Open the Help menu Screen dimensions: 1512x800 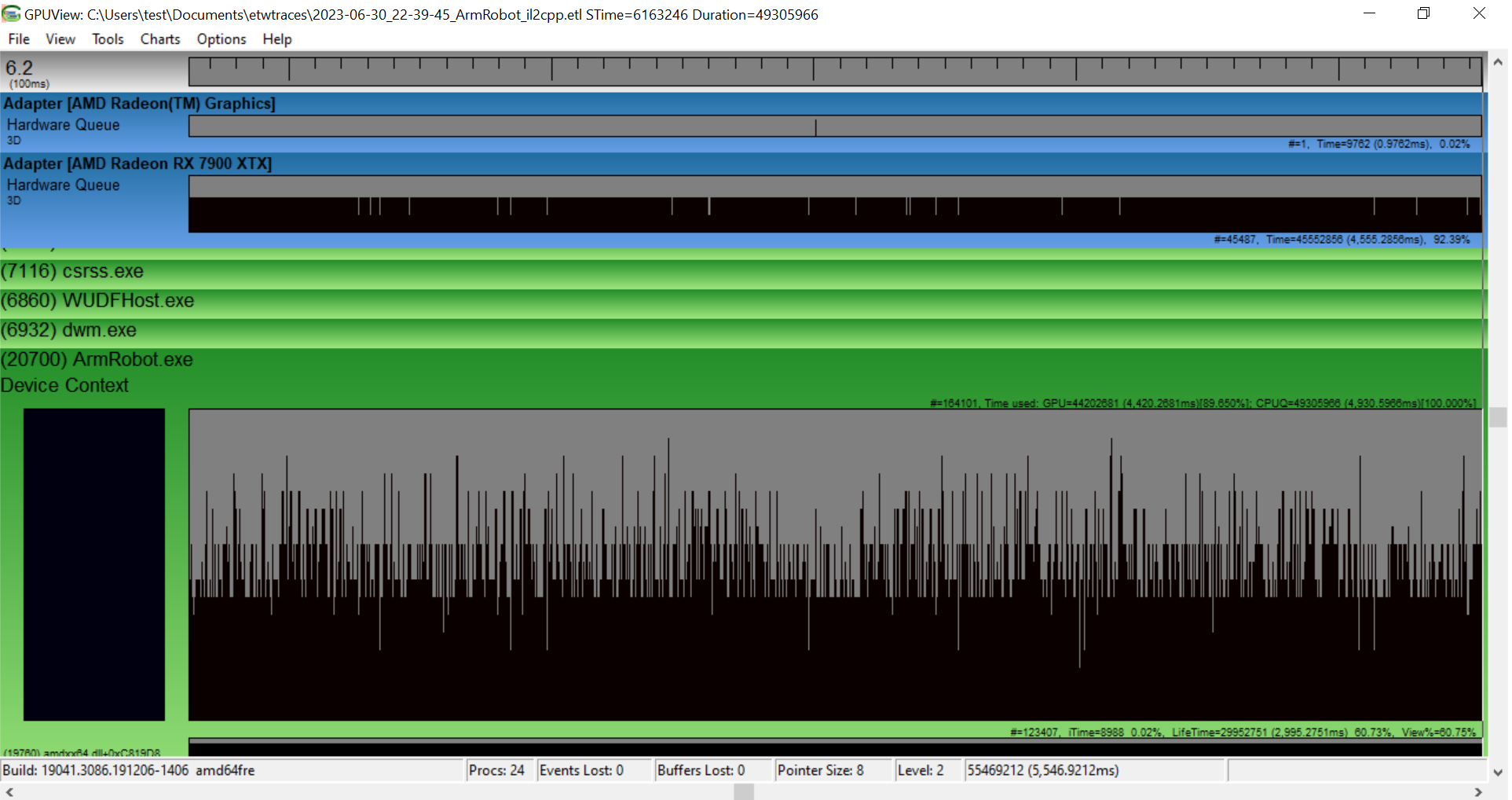(x=277, y=39)
